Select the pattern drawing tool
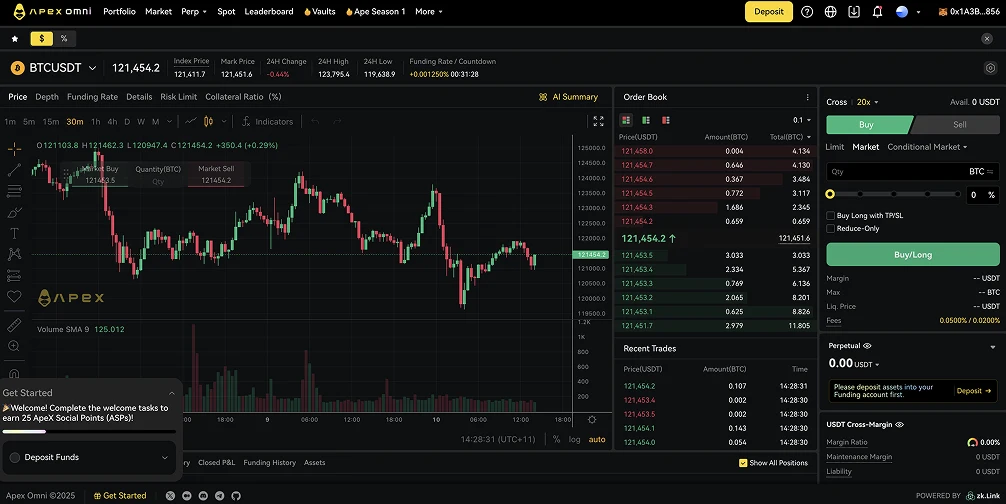 [x=14, y=255]
